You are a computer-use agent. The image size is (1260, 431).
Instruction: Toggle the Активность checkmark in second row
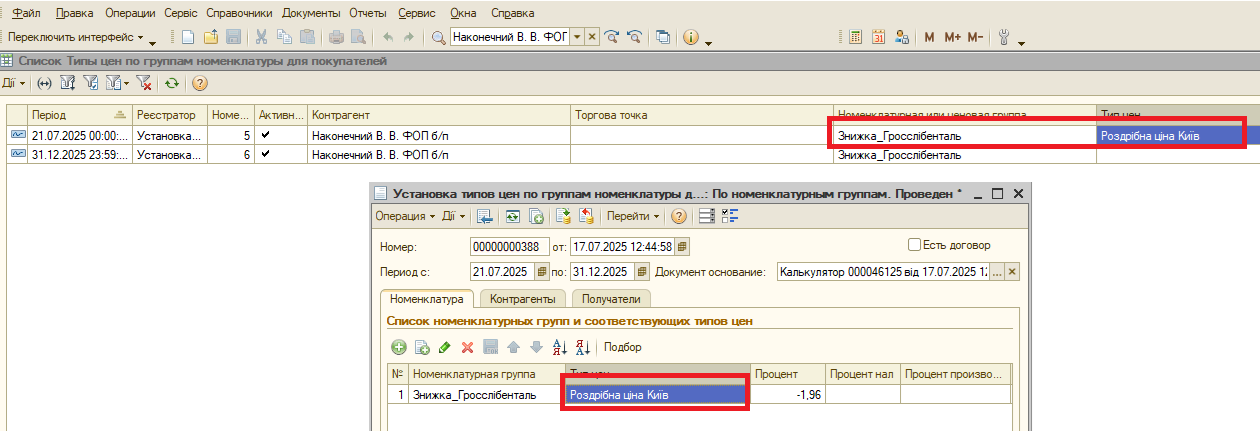(265, 155)
